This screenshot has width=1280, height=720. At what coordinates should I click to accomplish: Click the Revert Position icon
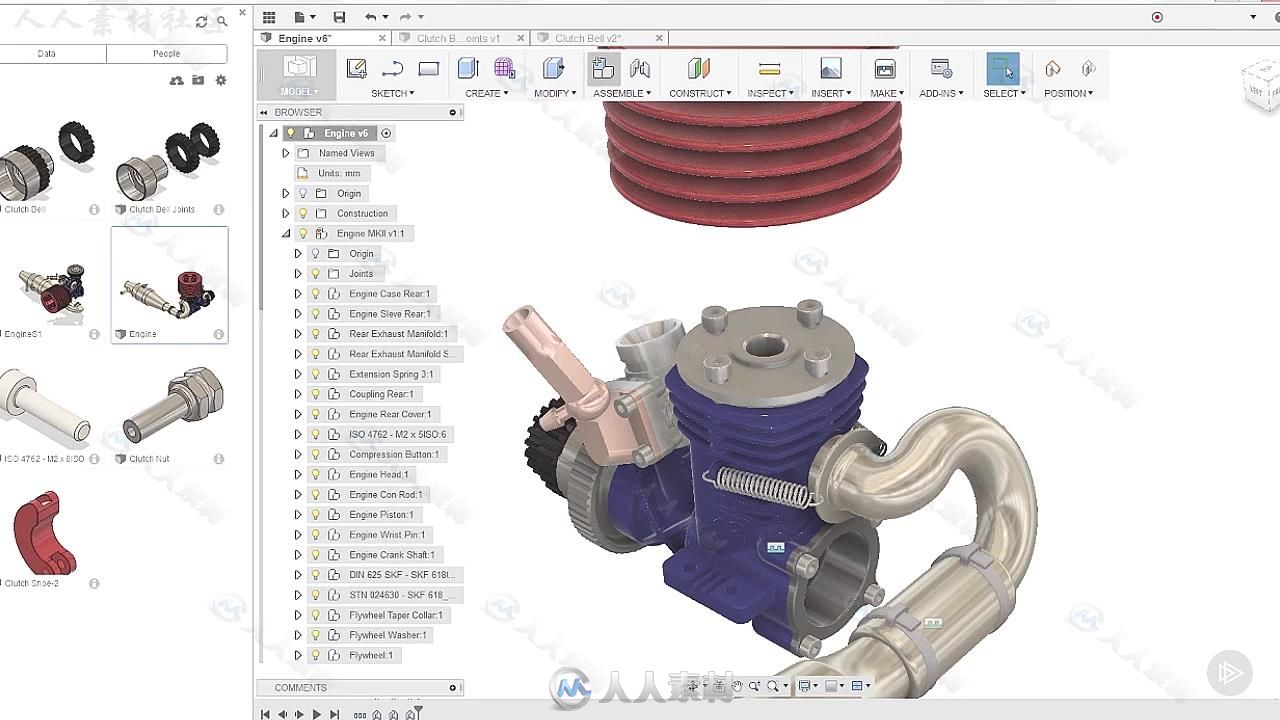pyautogui.click(x=1088, y=68)
